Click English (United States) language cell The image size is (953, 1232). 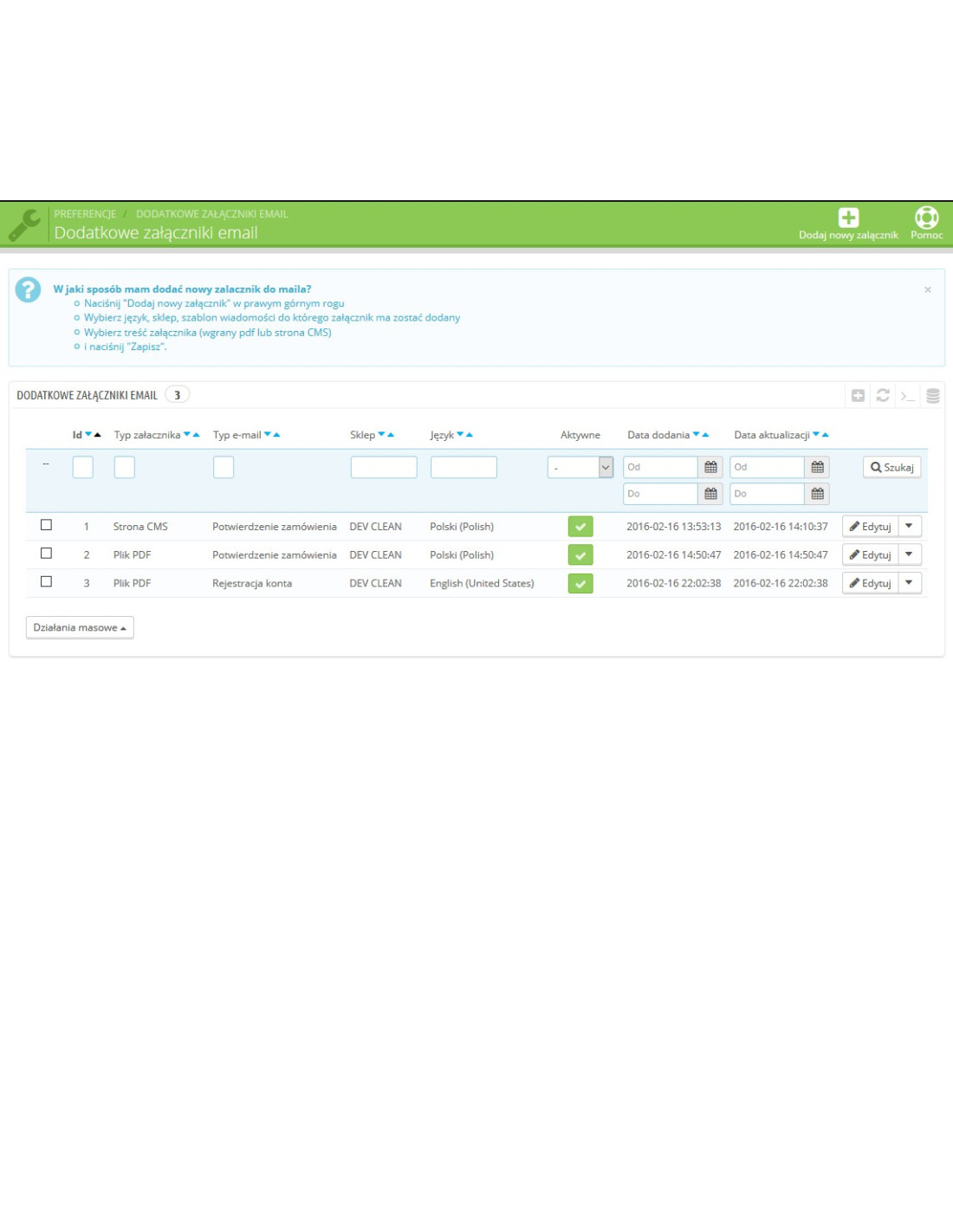(x=482, y=584)
